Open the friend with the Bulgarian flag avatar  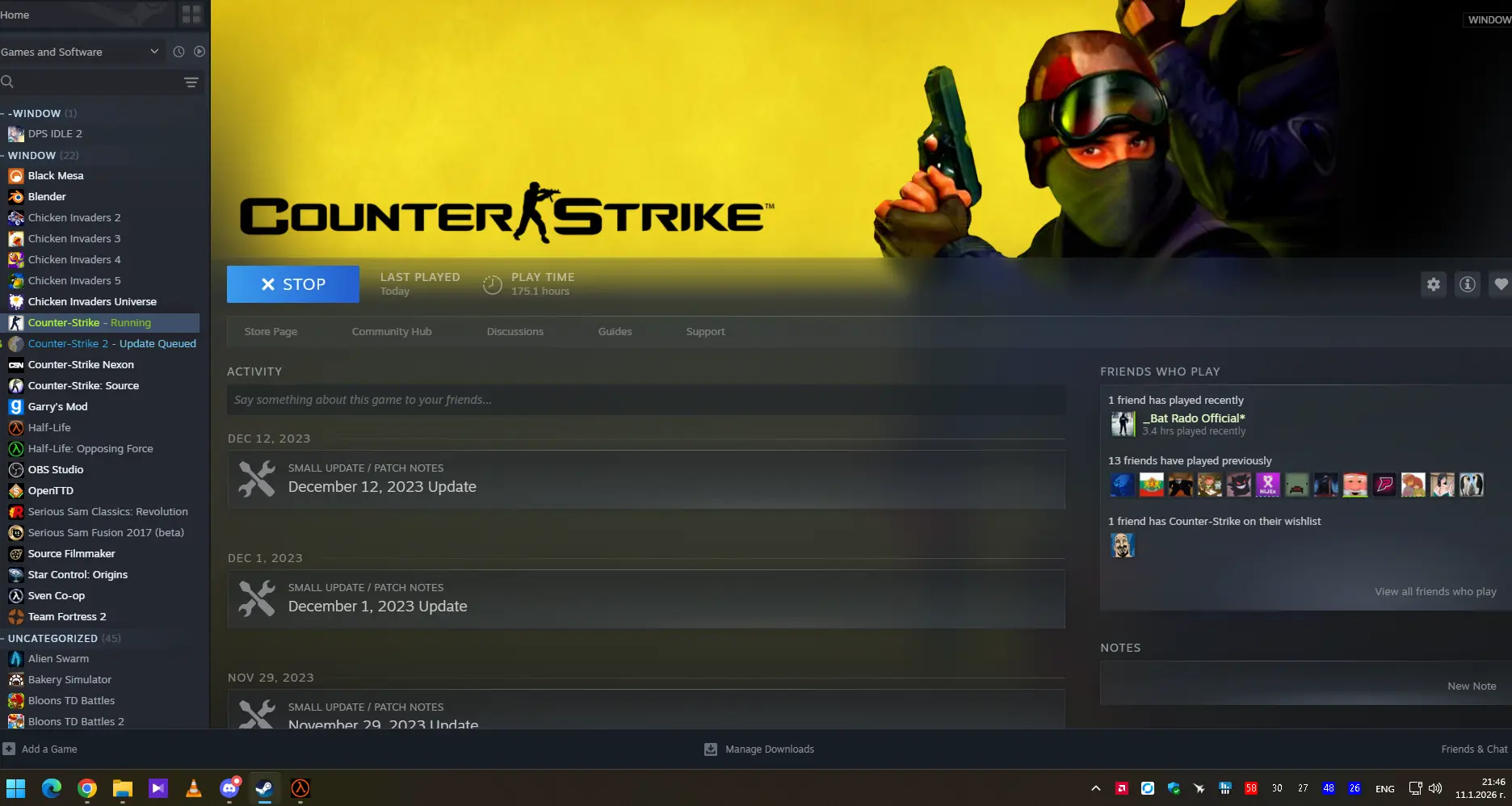click(1152, 485)
